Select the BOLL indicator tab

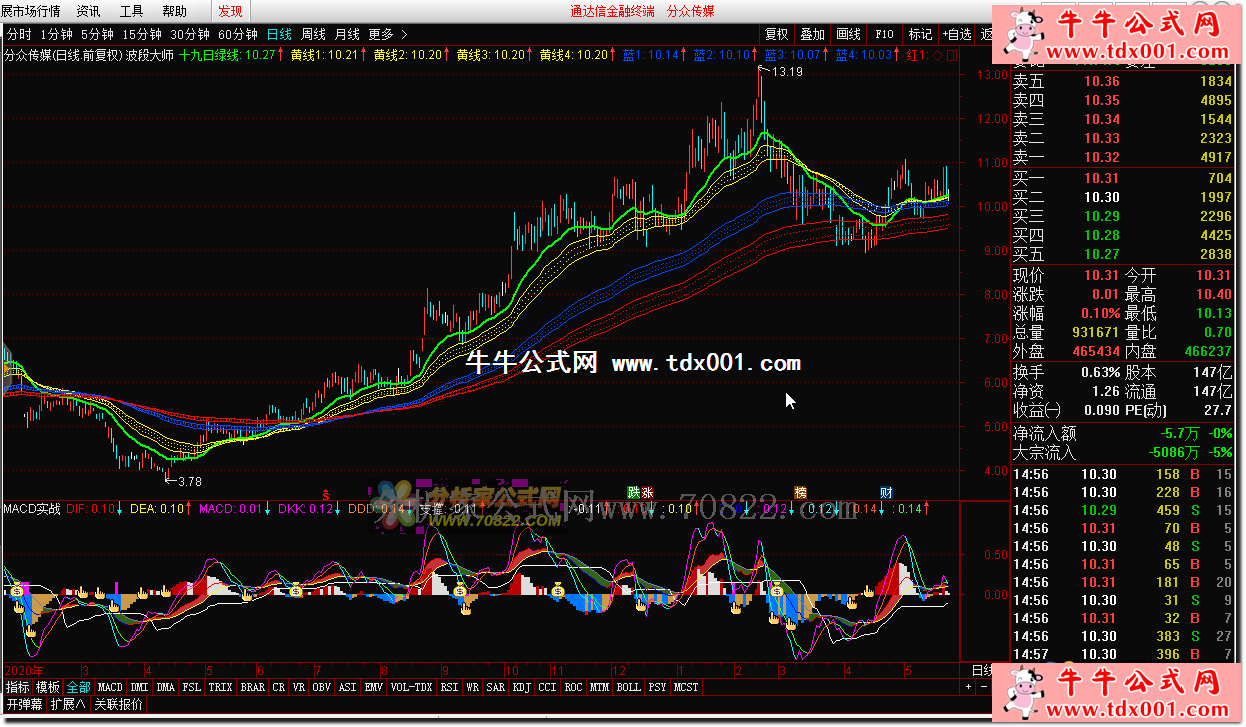[628, 687]
